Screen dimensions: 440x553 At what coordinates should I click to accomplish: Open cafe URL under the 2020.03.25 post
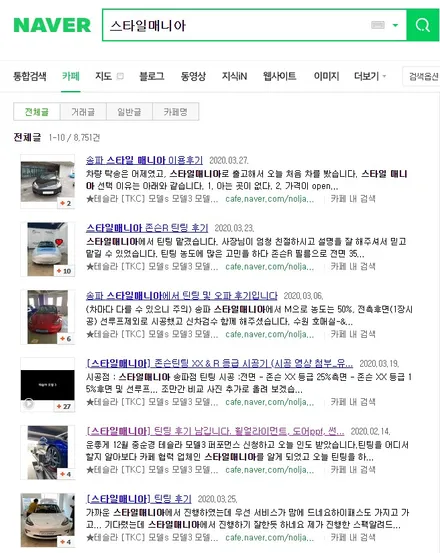coord(270,537)
